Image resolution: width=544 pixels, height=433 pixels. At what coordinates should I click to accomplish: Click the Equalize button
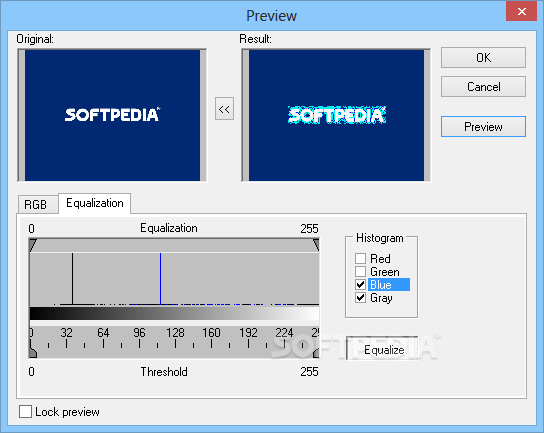click(x=382, y=348)
